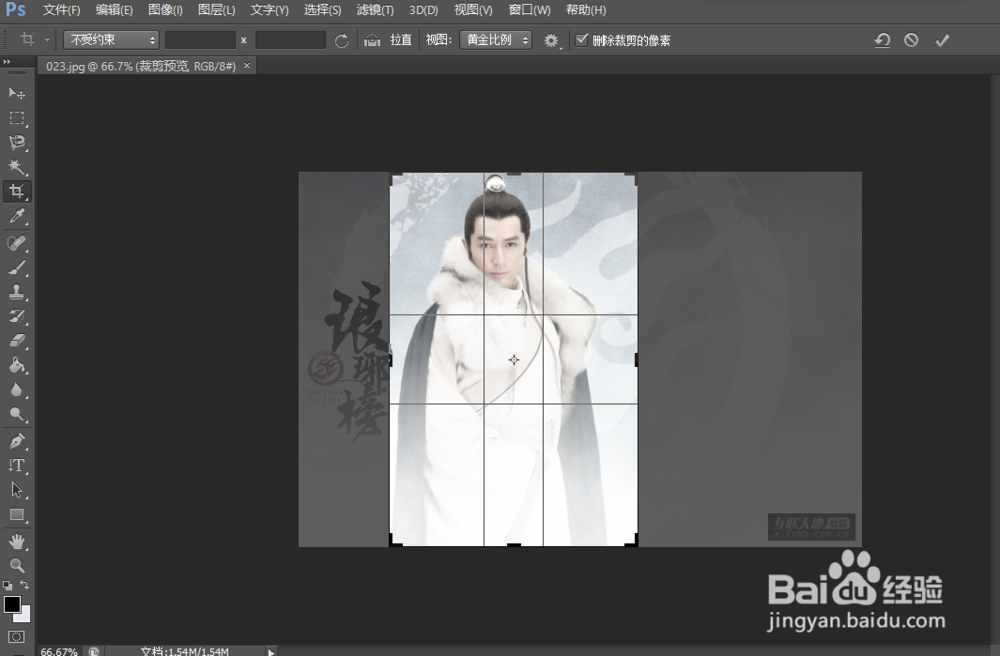Open the 图像(I) menu
Viewport: 1000px width, 656px height.
pyautogui.click(x=165, y=10)
